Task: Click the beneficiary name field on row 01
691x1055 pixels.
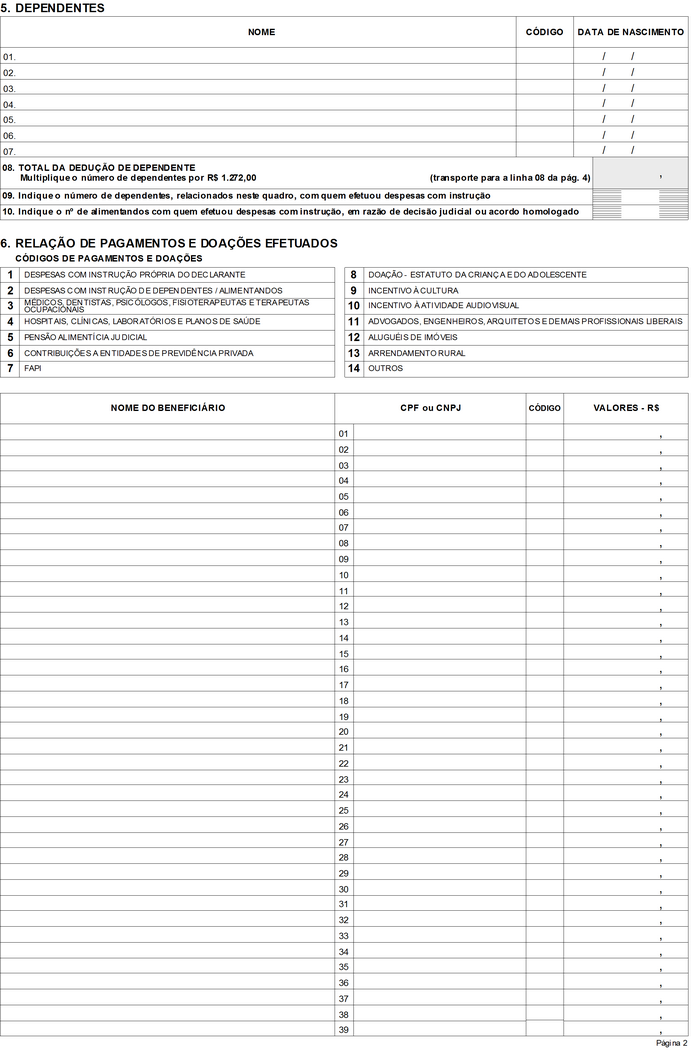Action: [167, 433]
